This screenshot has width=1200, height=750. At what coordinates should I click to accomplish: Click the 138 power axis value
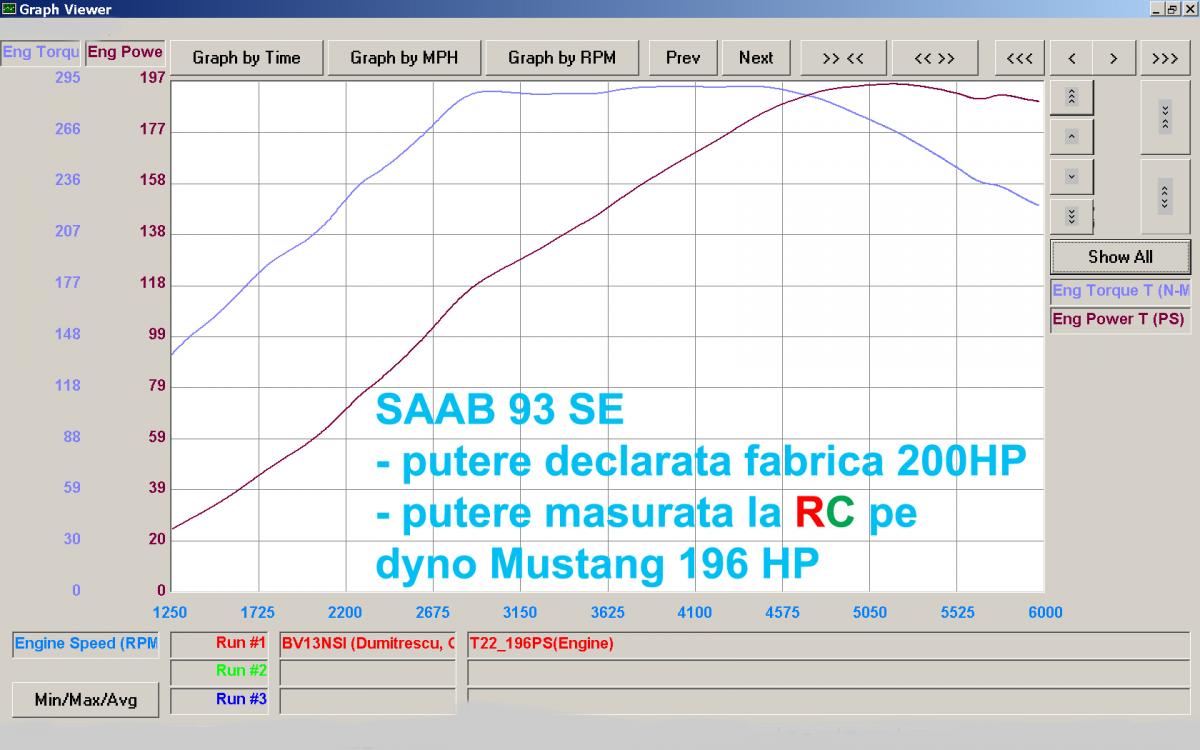152,232
